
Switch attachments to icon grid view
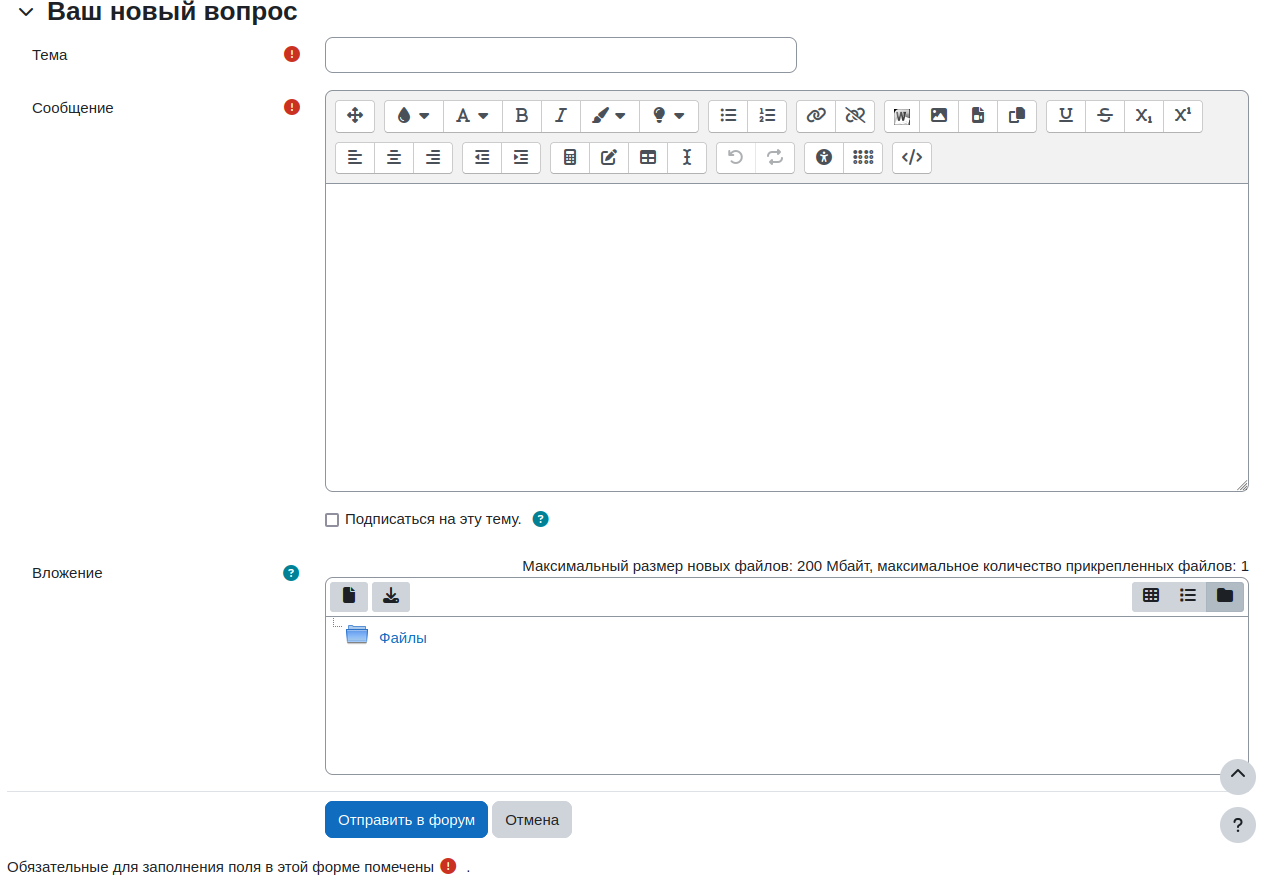pyautogui.click(x=1151, y=596)
